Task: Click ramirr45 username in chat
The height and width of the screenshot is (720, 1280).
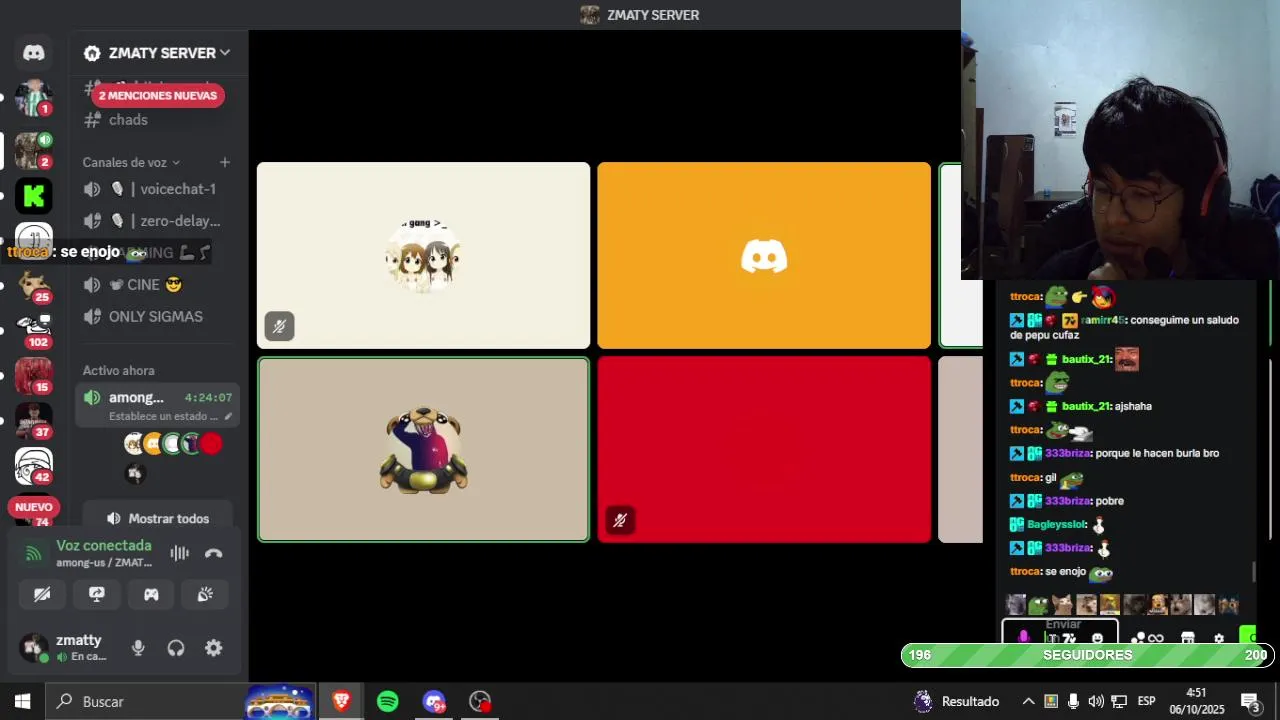Action: (x=1102, y=320)
